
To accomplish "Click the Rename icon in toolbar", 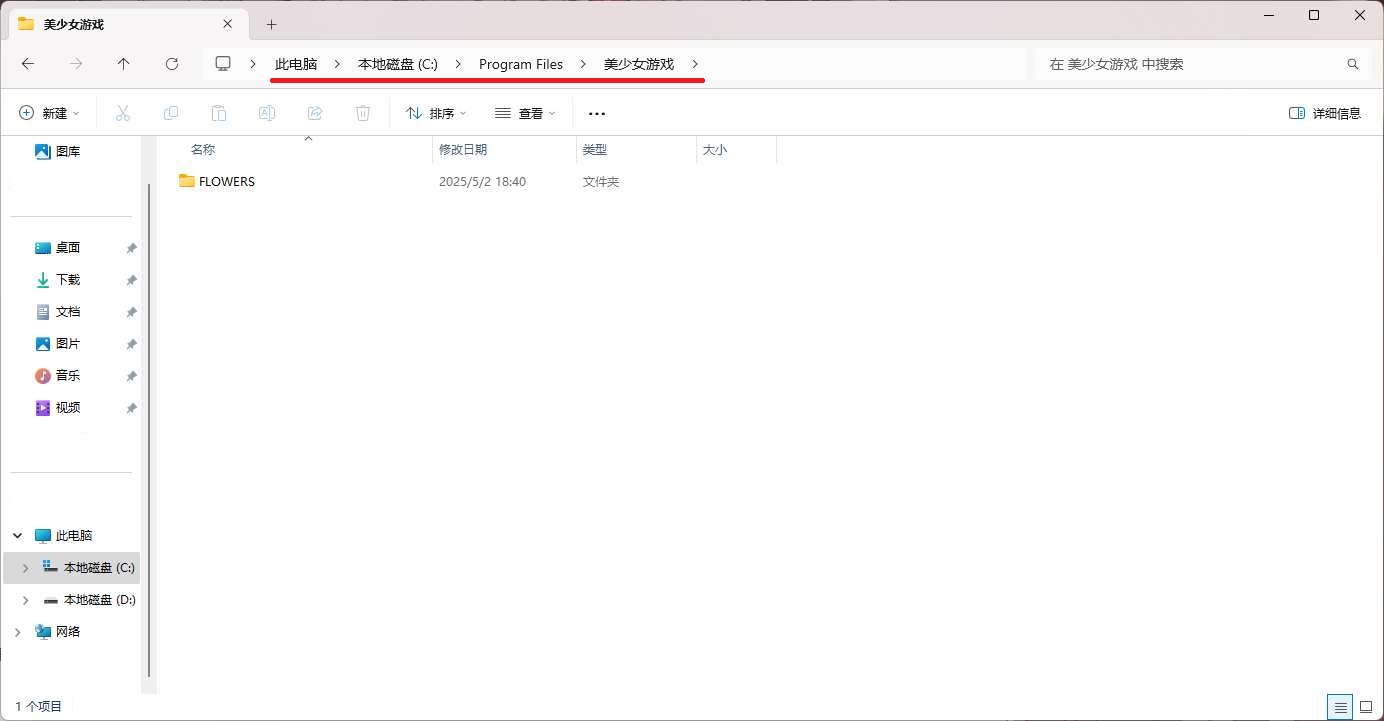I will pos(267,113).
